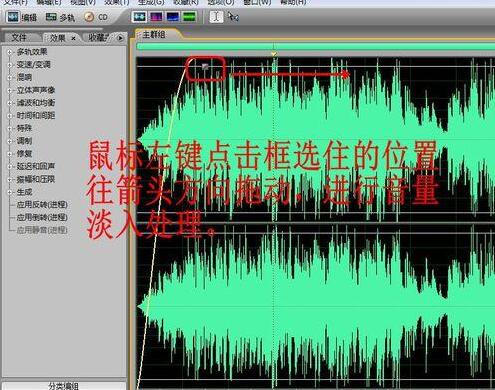
Task: Select blue spectral pan display icon
Action: pyautogui.click(x=173, y=16)
